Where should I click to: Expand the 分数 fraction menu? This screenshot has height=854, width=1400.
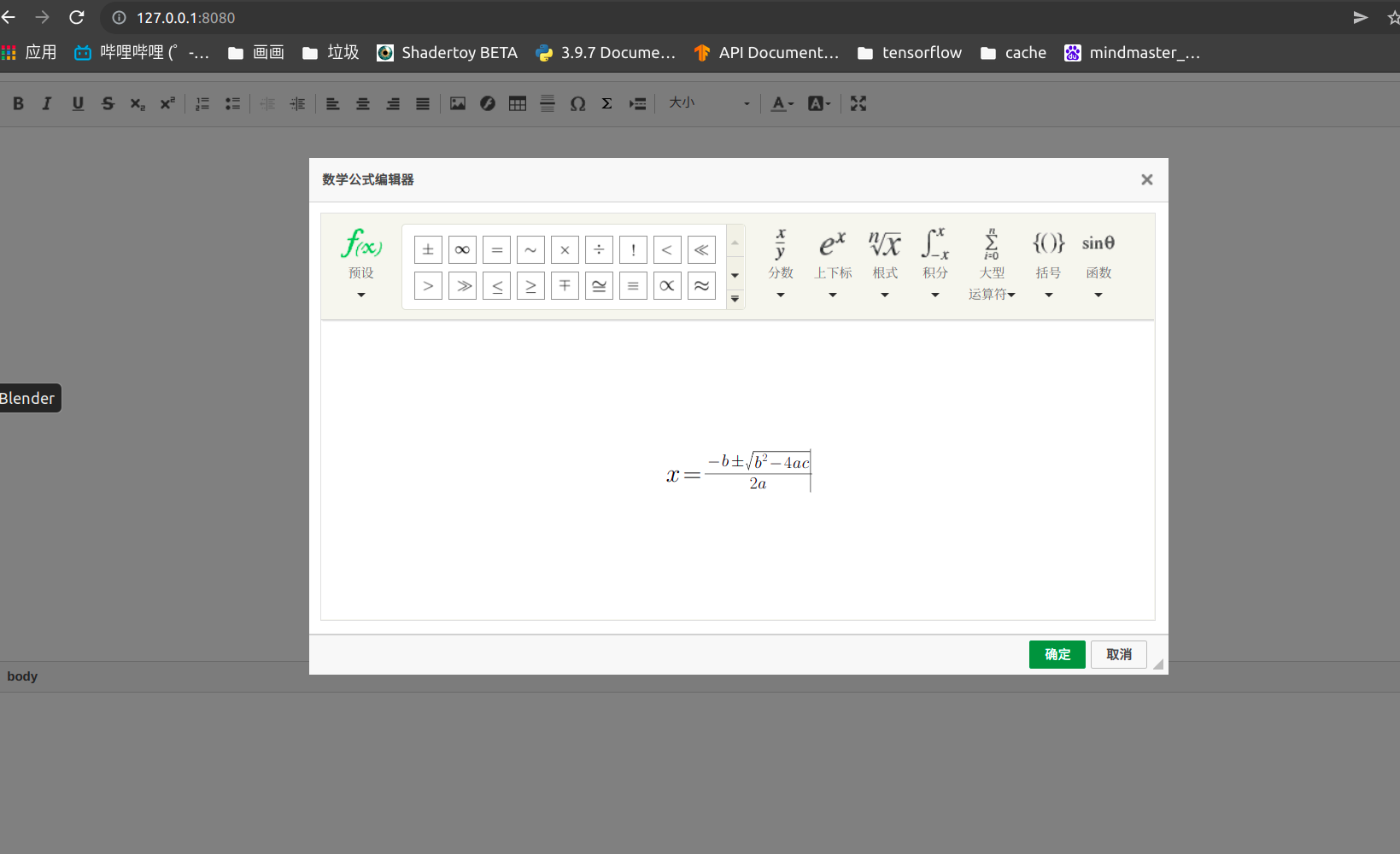pos(780,265)
